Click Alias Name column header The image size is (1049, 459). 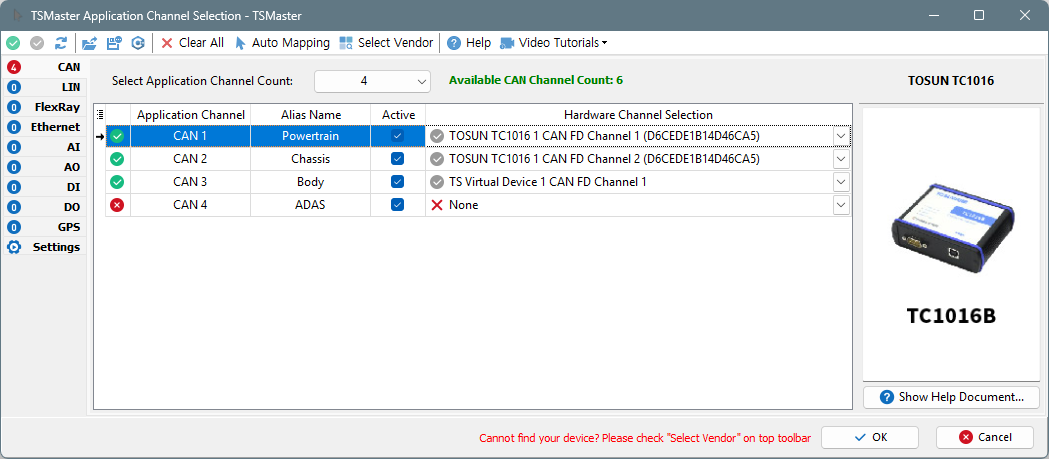[310, 115]
